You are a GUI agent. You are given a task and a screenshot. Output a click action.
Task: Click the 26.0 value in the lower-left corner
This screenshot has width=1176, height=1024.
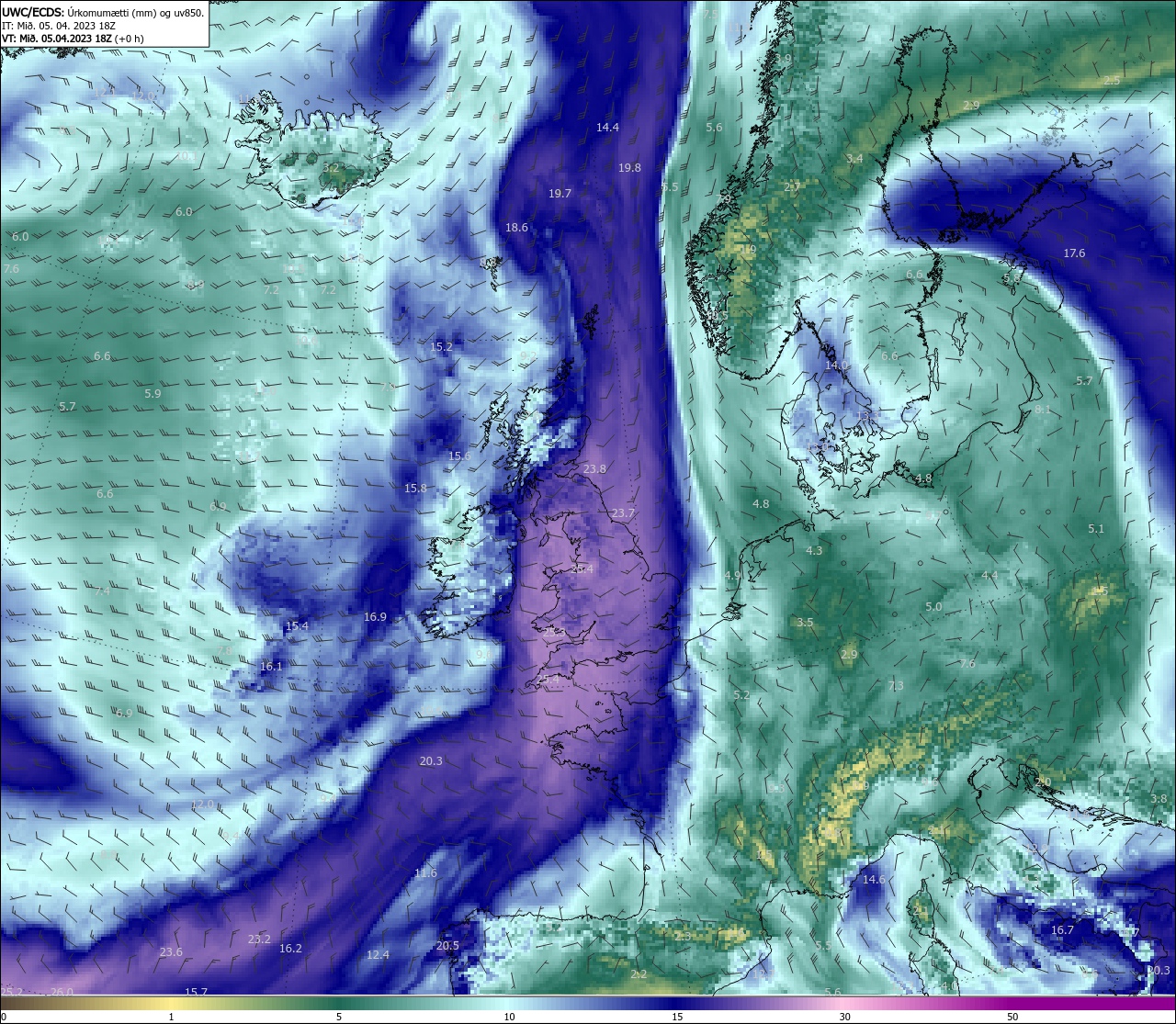pyautogui.click(x=62, y=992)
